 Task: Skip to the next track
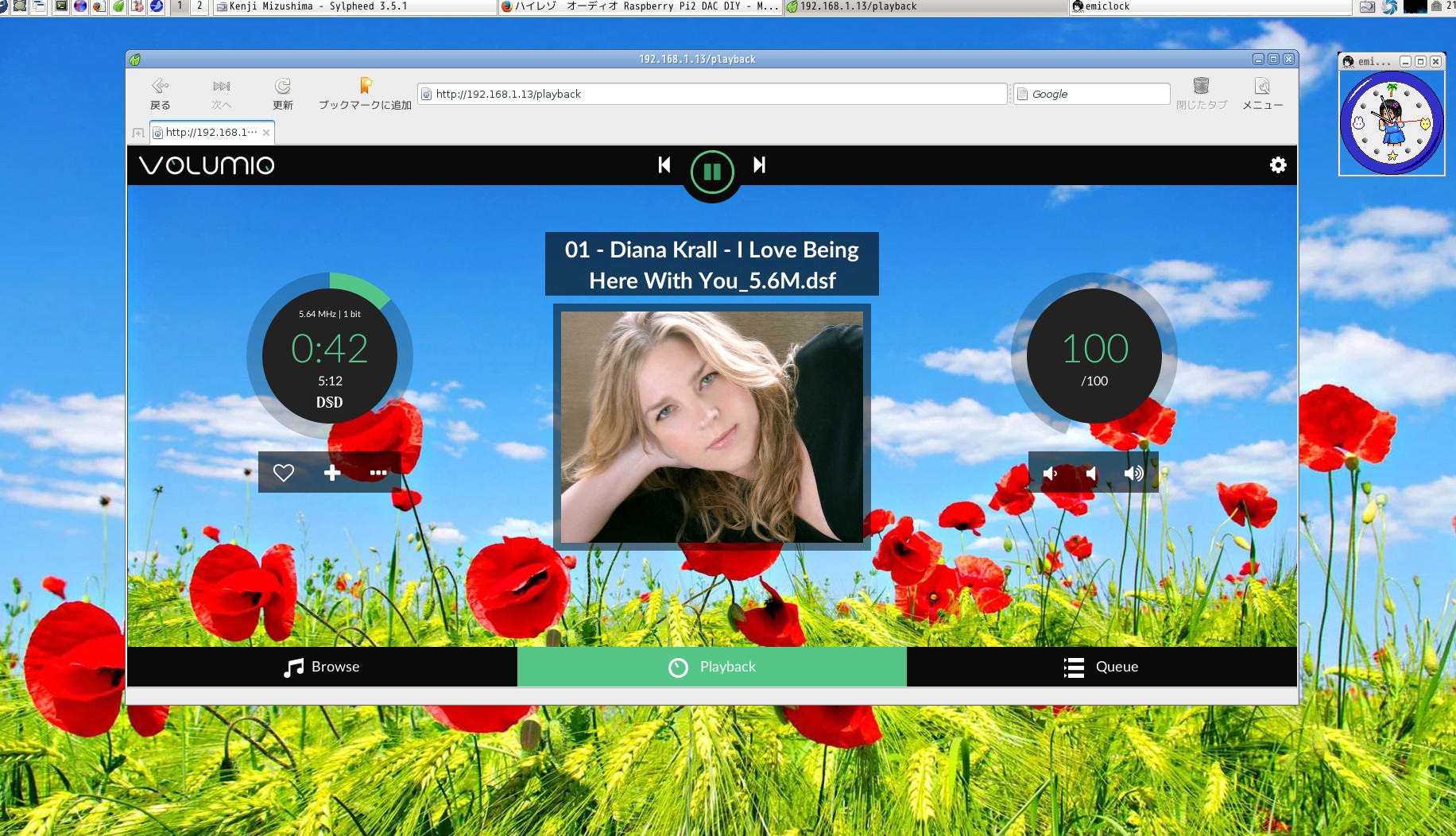(759, 165)
